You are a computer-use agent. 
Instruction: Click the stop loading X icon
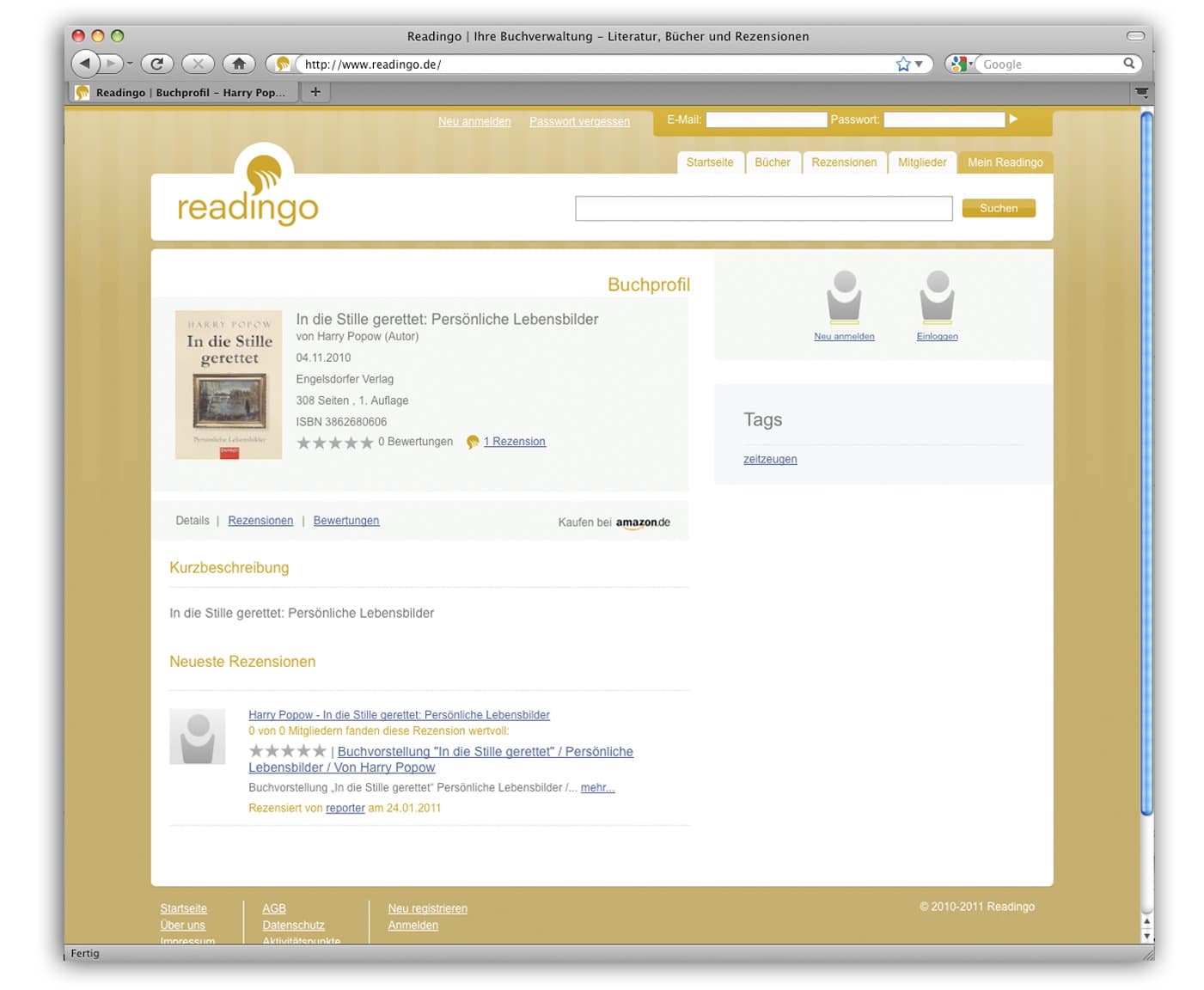pyautogui.click(x=198, y=64)
